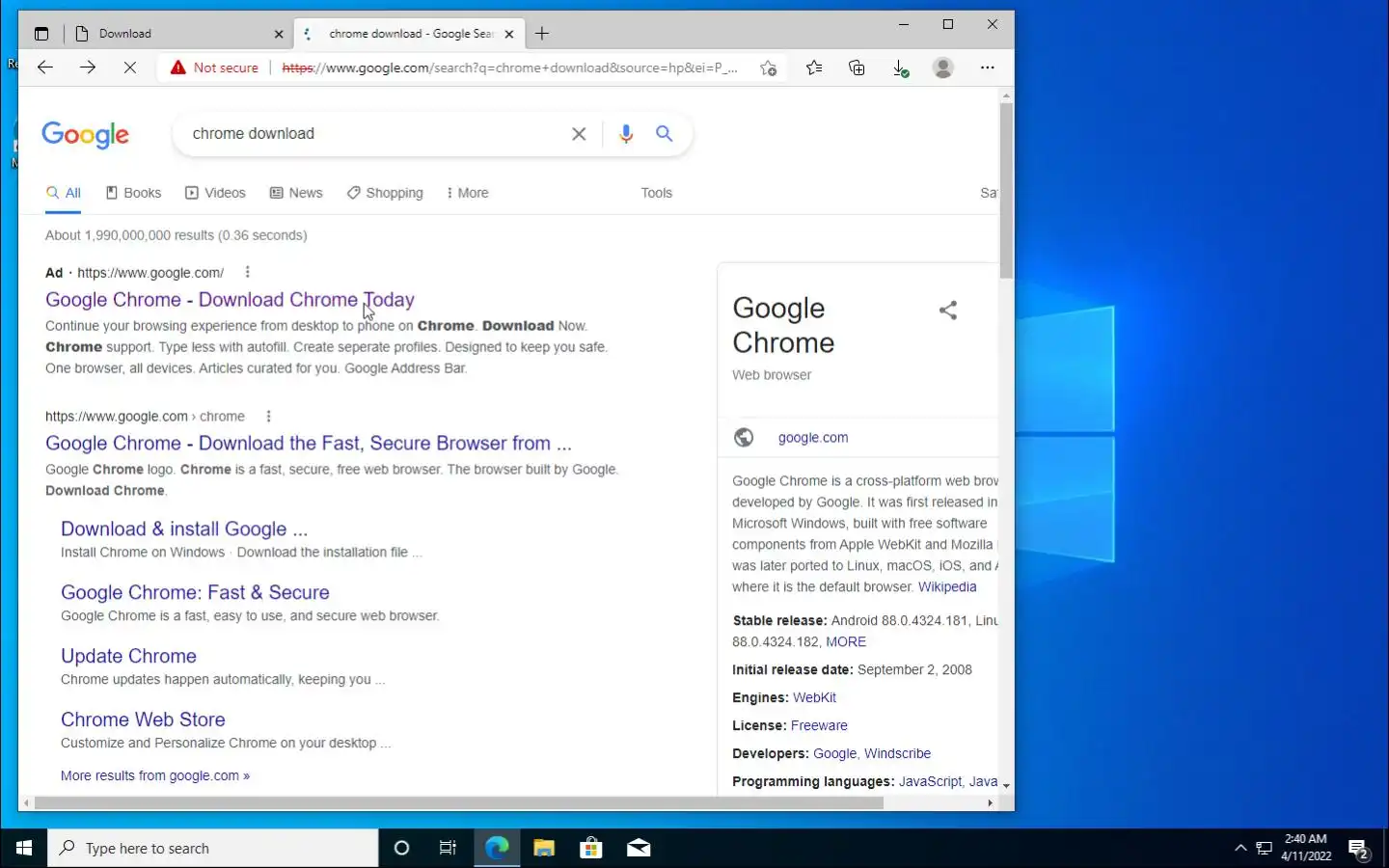Open the Google developer link
1389x868 pixels.
pyautogui.click(x=834, y=754)
